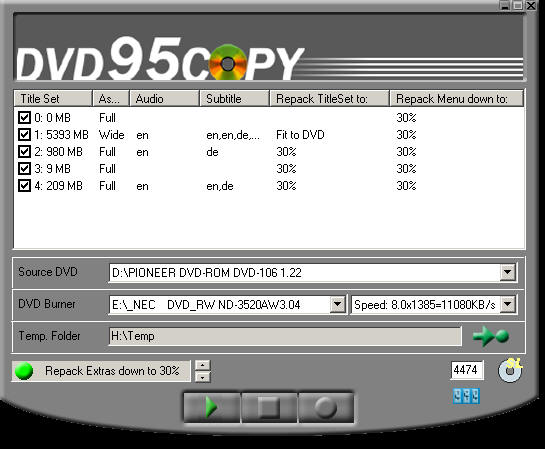Image resolution: width=545 pixels, height=449 pixels.
Task: Toggle checkbox for title set 1: 5393 MB
Action: 24,134
